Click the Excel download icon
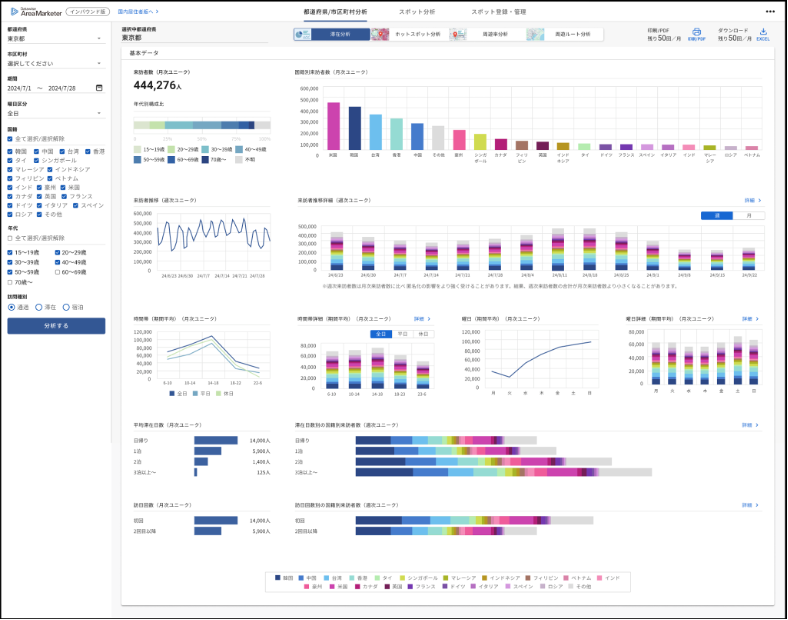Screen dimensions: 788x620 pyautogui.click(x=763, y=32)
